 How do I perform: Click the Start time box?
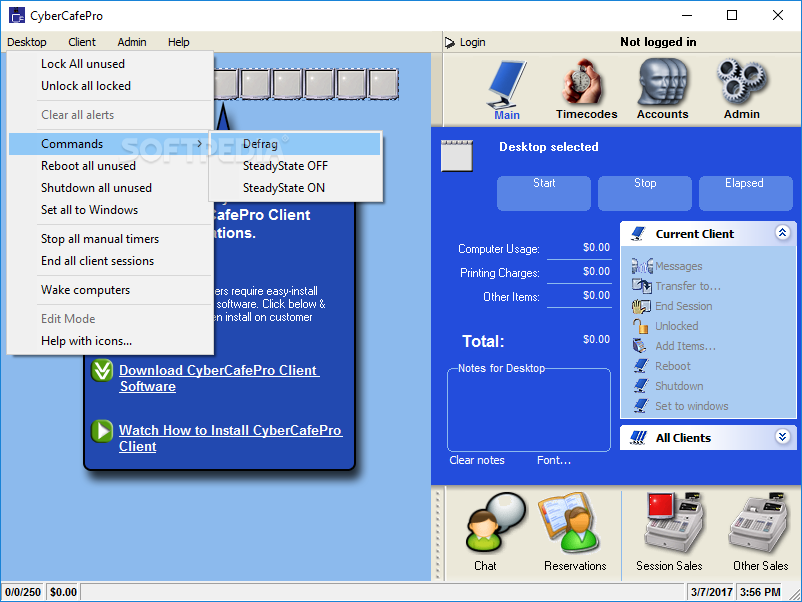pos(544,193)
